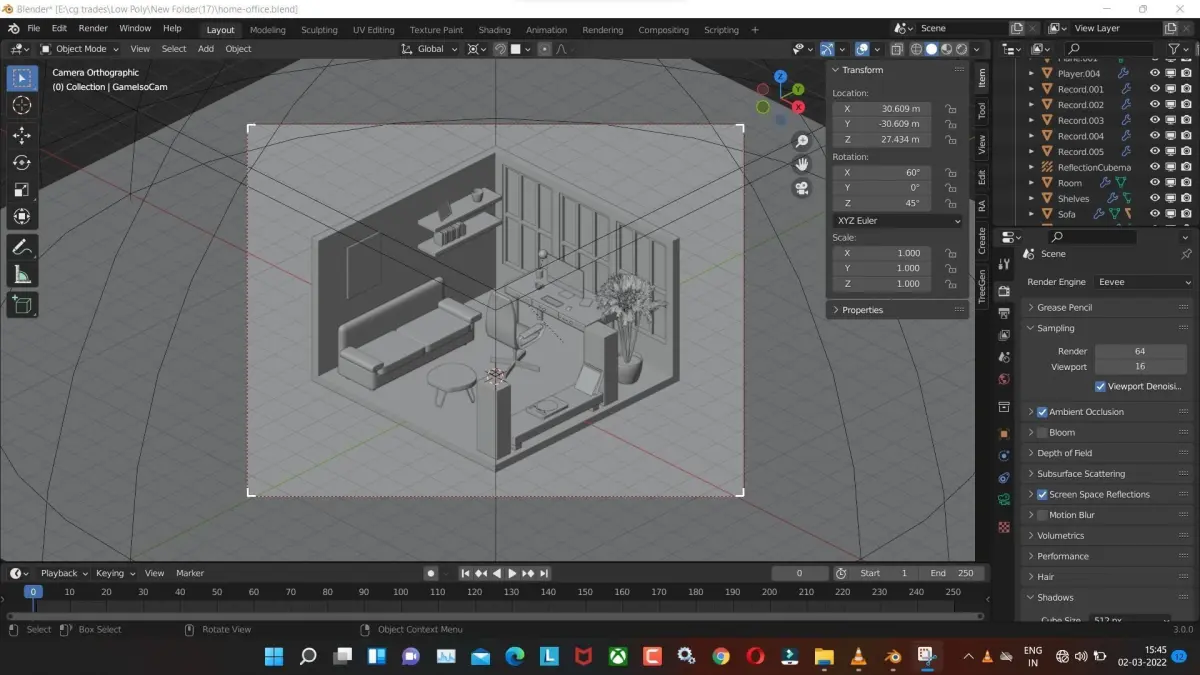Open the Object properties tab icon
Image resolution: width=1200 pixels, height=675 pixels.
coord(1005,433)
